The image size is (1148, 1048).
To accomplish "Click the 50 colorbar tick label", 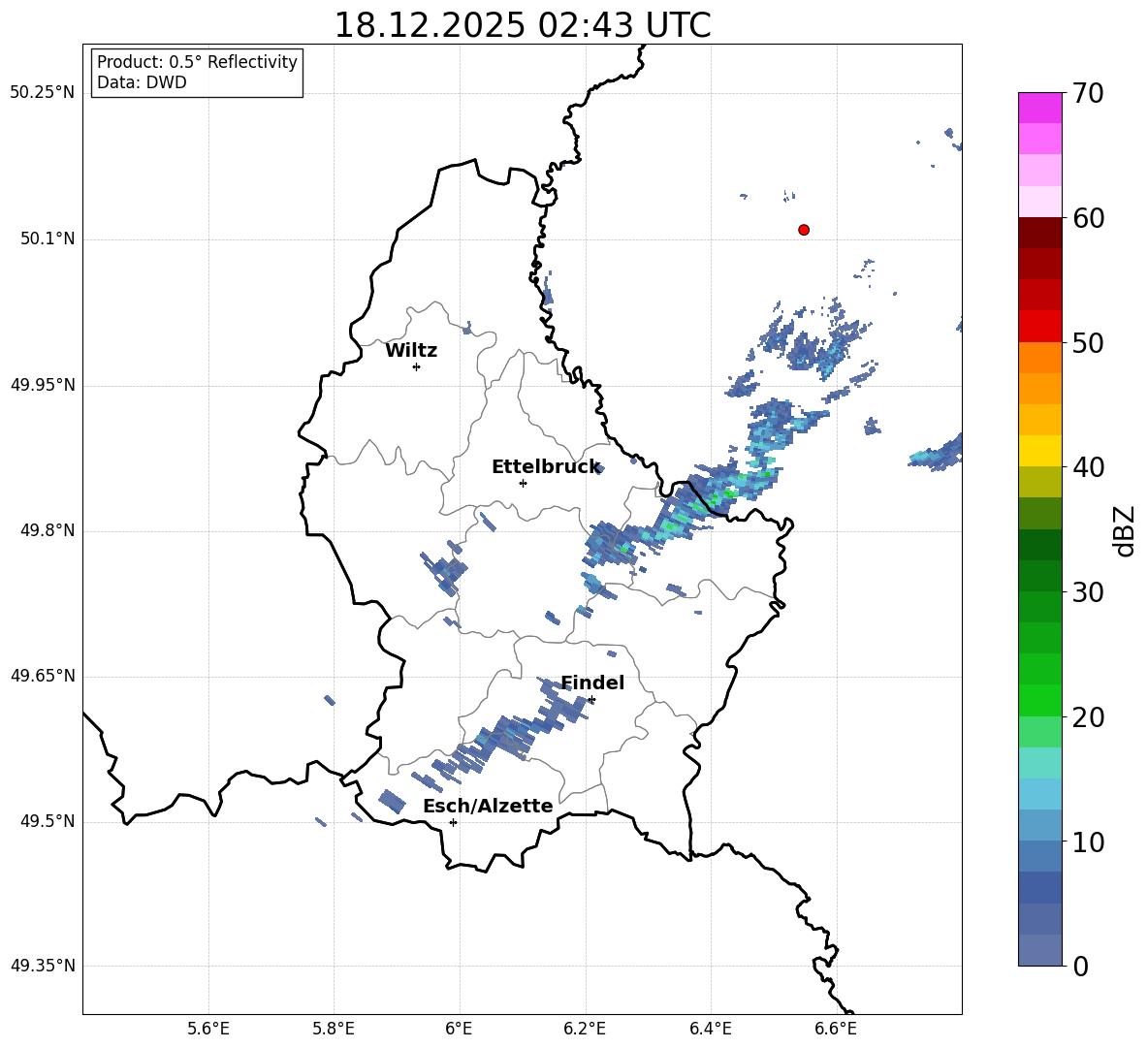I will [x=1088, y=342].
